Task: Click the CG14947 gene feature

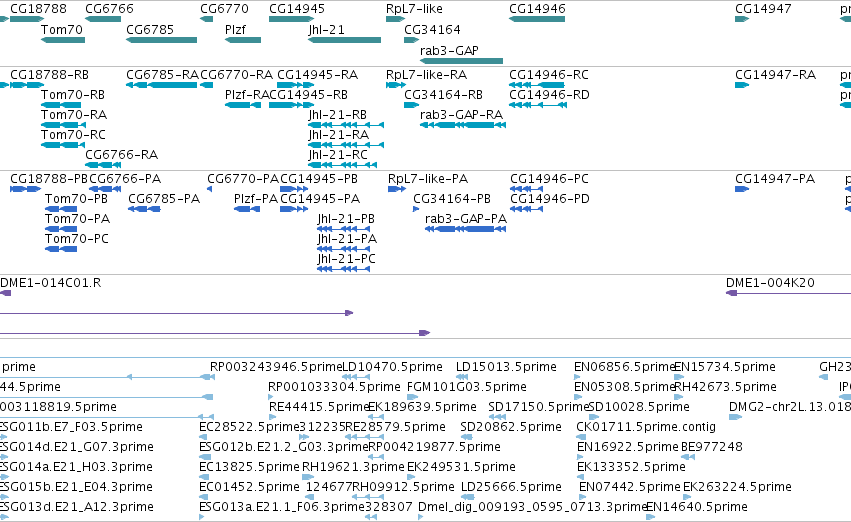Action: click(742, 19)
